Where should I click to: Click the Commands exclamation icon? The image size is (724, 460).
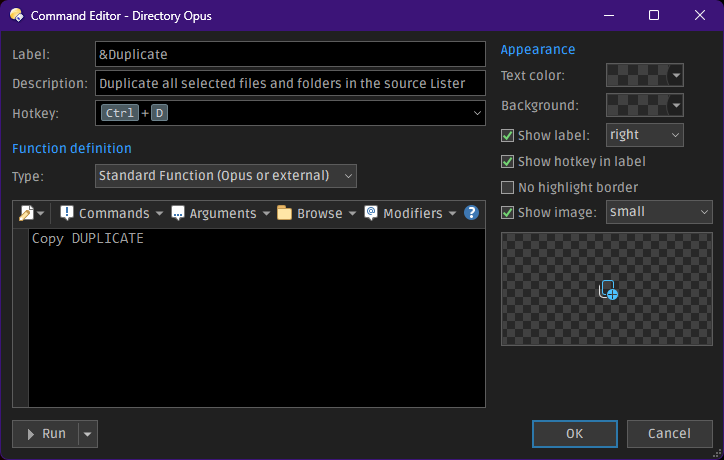(67, 213)
